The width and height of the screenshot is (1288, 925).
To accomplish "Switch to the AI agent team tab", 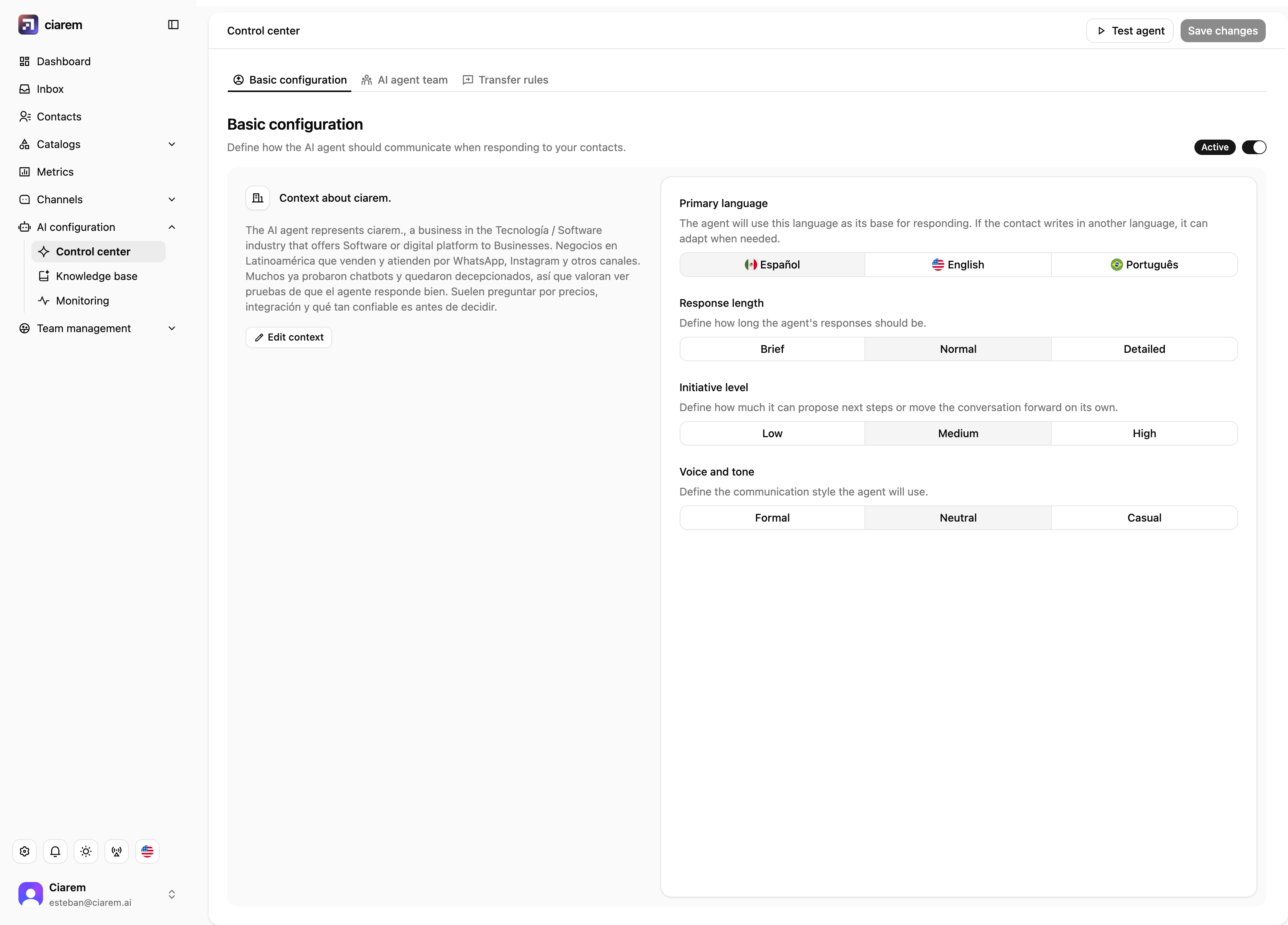I will pos(404,80).
